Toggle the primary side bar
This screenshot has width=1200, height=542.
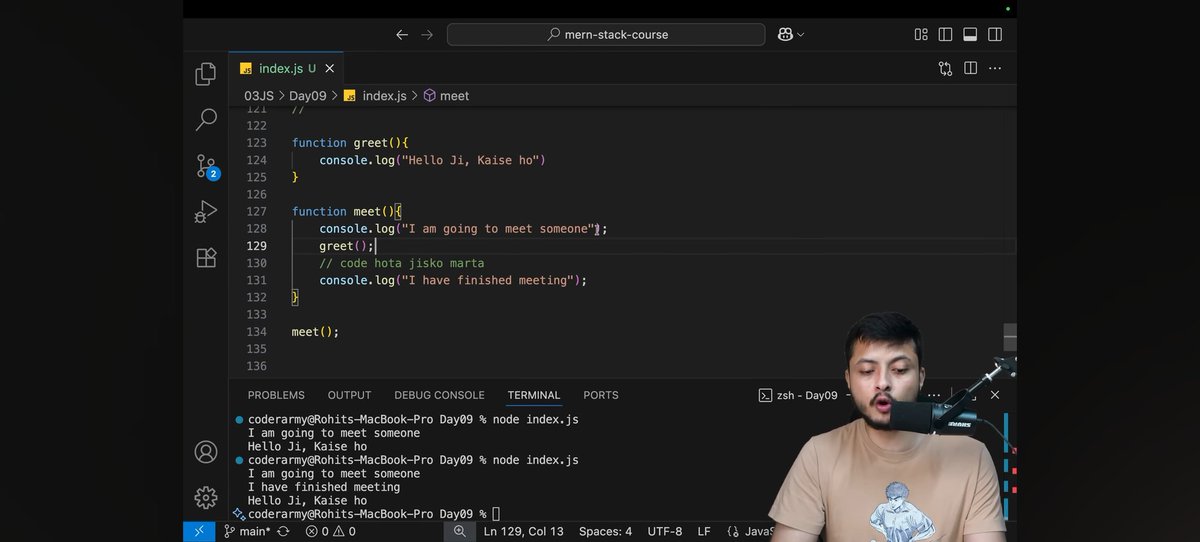click(946, 34)
